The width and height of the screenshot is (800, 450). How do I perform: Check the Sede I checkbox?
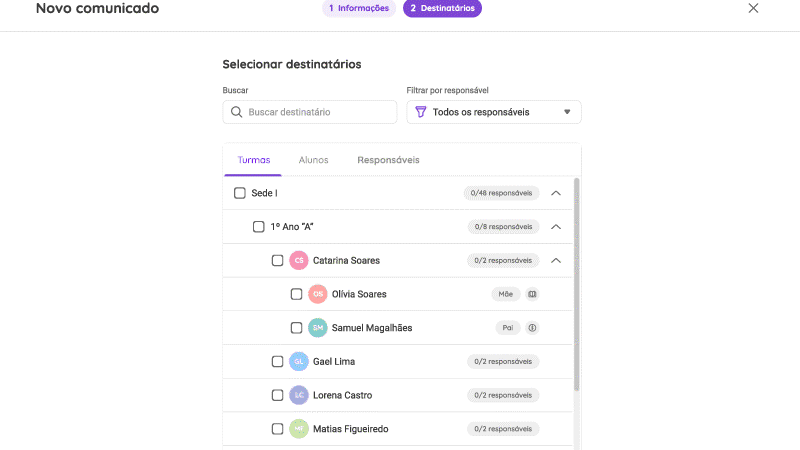point(240,193)
